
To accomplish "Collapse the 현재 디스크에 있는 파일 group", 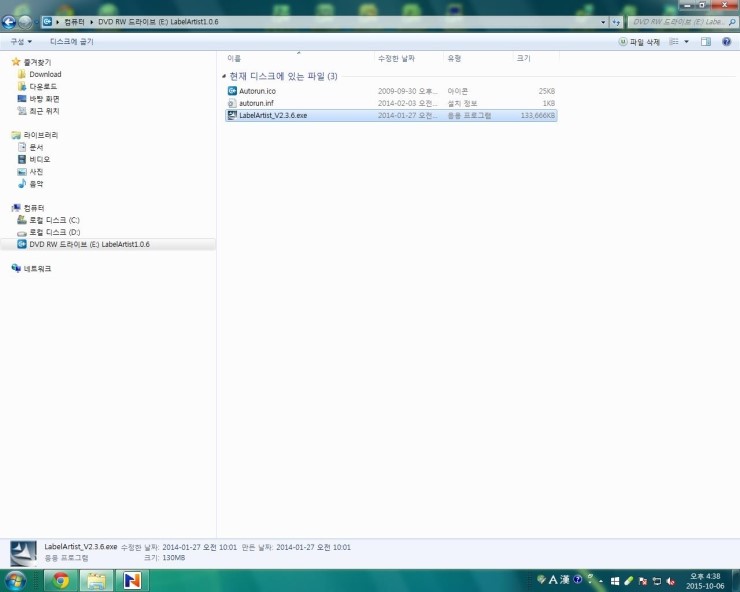I will [x=222, y=76].
